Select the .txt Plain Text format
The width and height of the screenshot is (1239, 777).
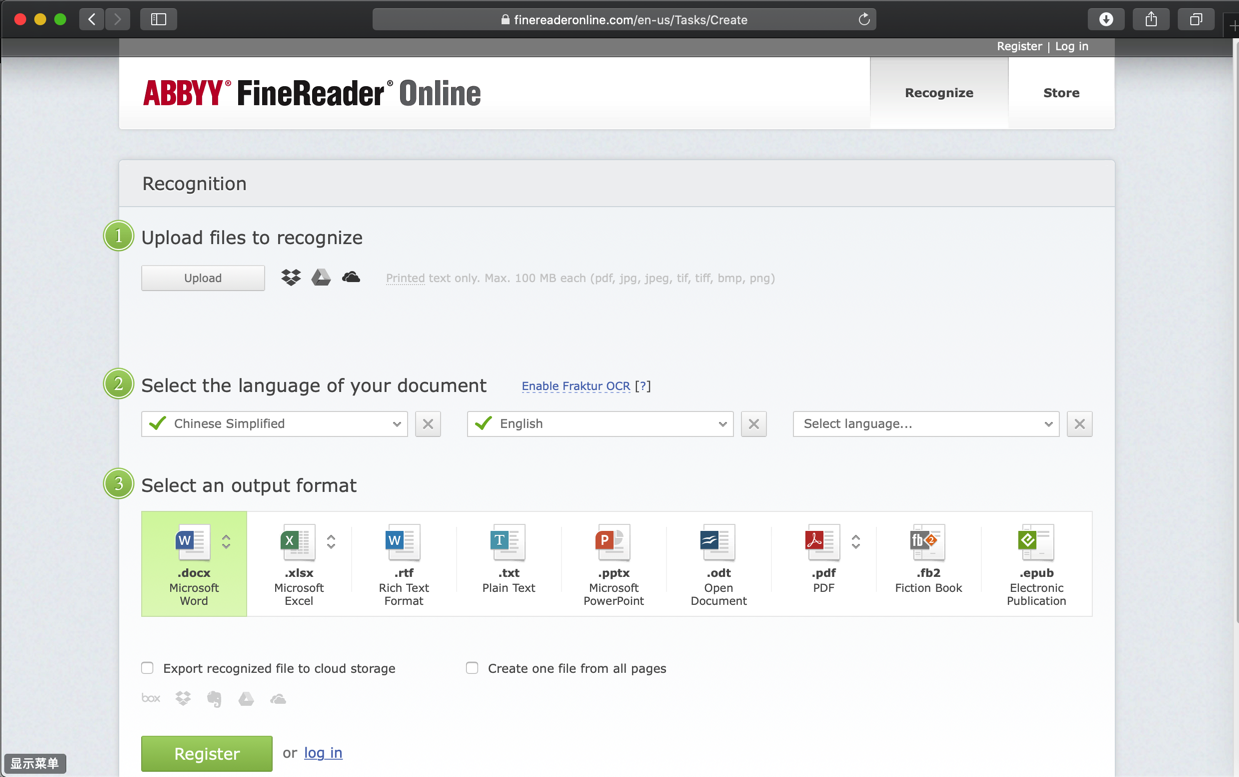coord(509,564)
